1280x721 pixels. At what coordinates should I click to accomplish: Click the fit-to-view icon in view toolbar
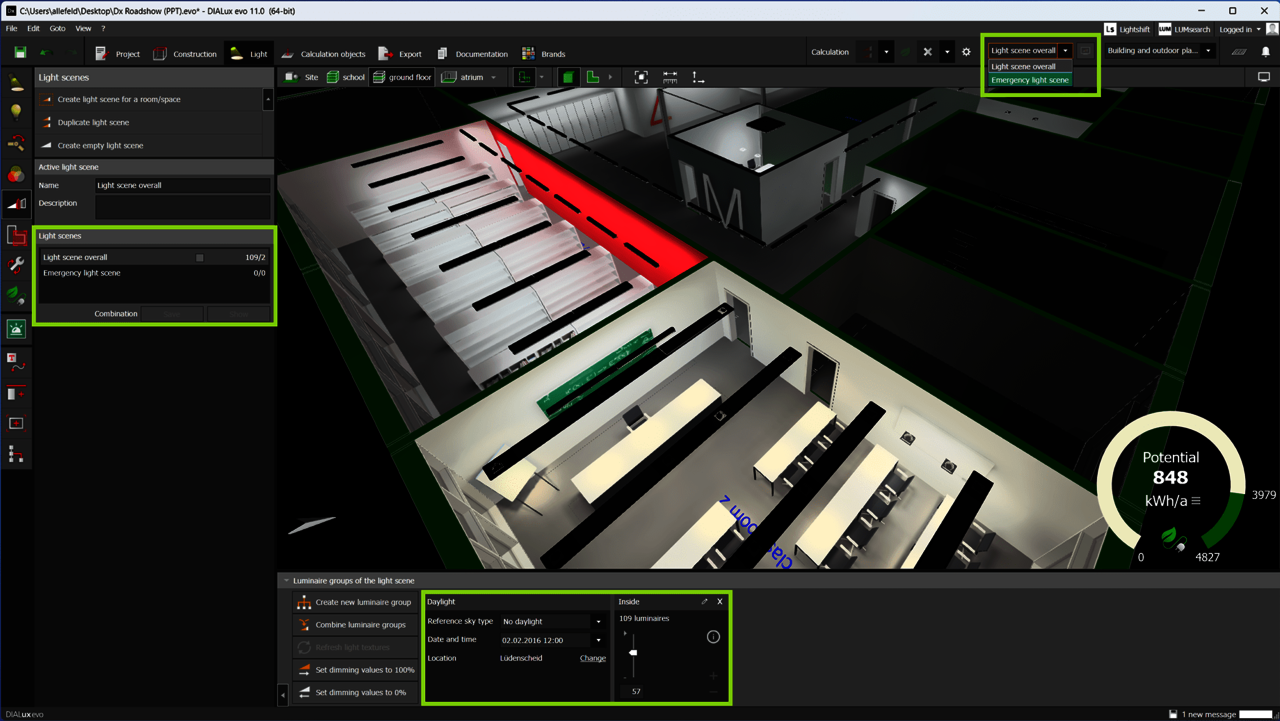pyautogui.click(x=641, y=77)
